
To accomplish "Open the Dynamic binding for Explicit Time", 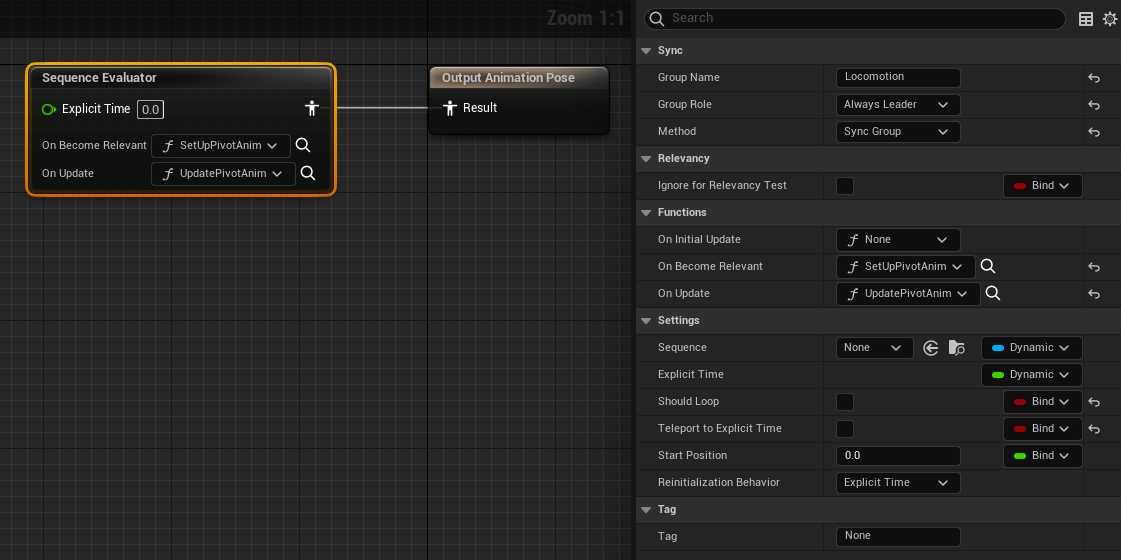I will (1031, 375).
